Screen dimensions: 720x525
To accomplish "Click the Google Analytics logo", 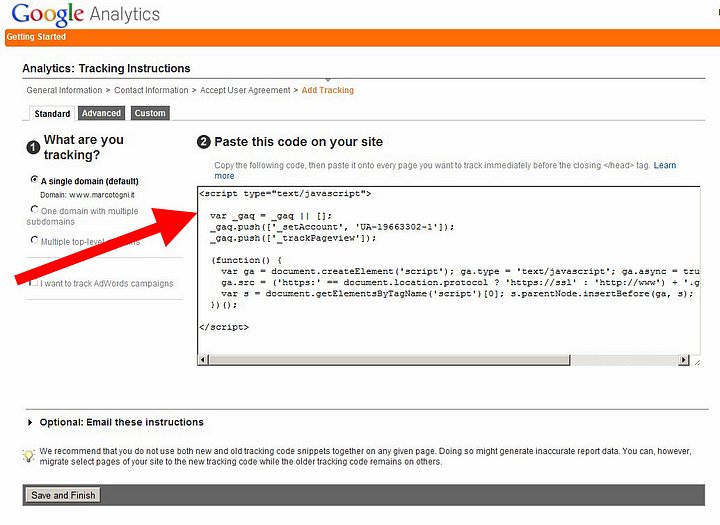I will 85,14.
